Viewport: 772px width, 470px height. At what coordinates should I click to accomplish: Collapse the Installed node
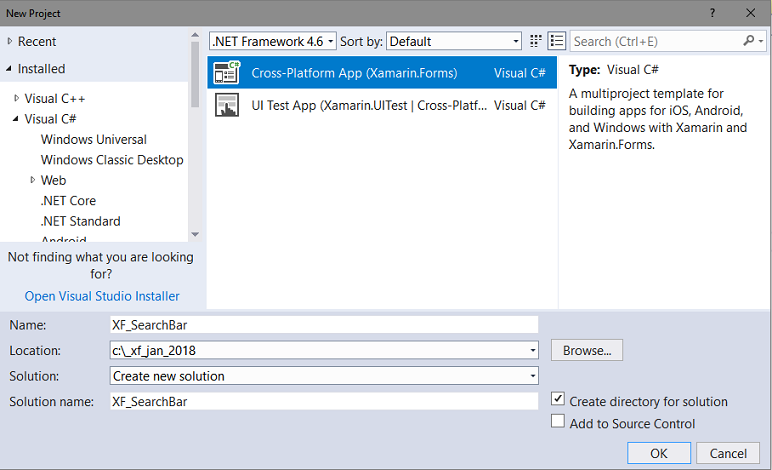coord(9,69)
